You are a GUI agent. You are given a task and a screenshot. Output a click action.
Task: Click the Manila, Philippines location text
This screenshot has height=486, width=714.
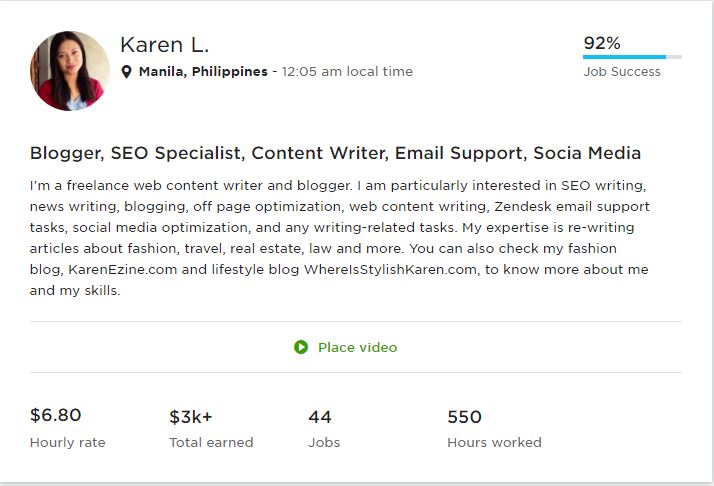pyautogui.click(x=203, y=72)
